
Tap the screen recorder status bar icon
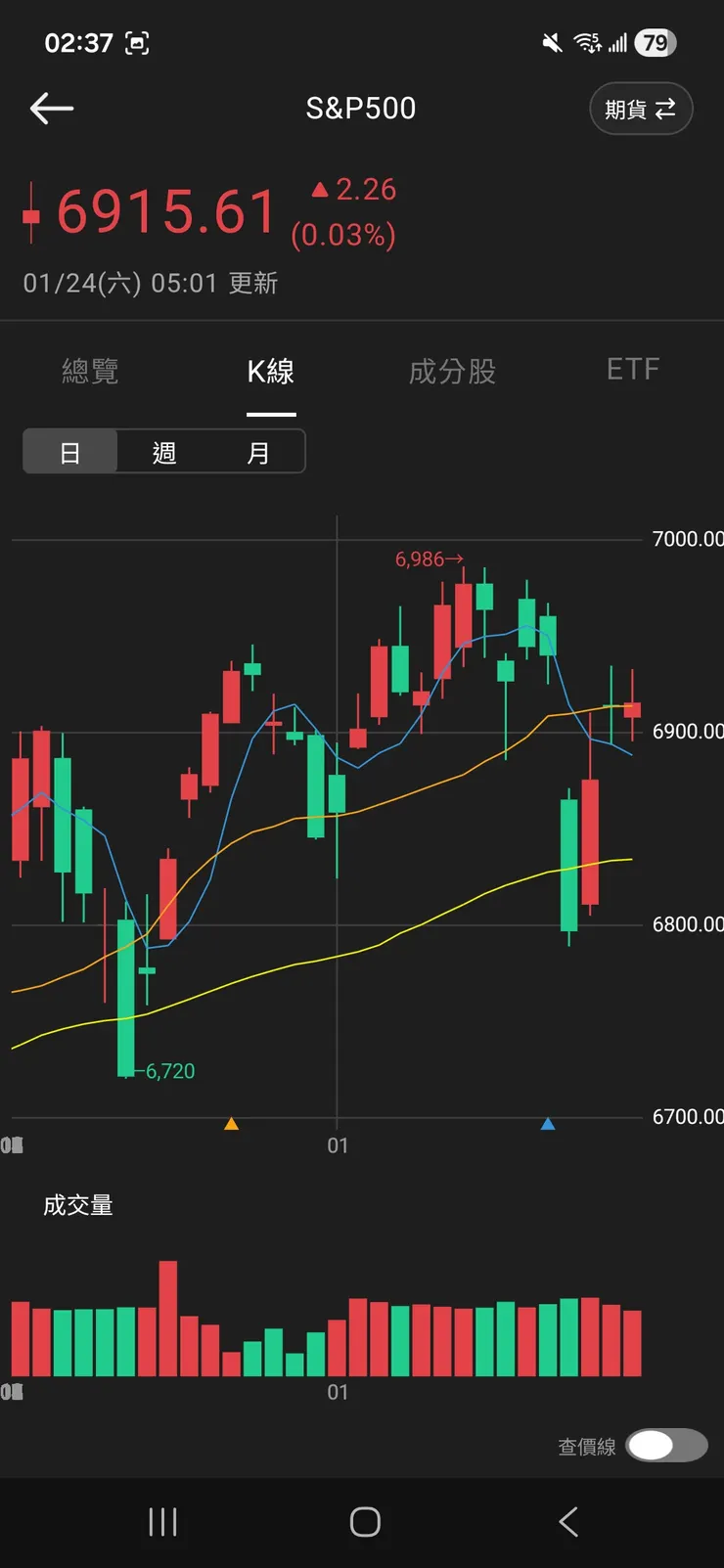tap(137, 43)
